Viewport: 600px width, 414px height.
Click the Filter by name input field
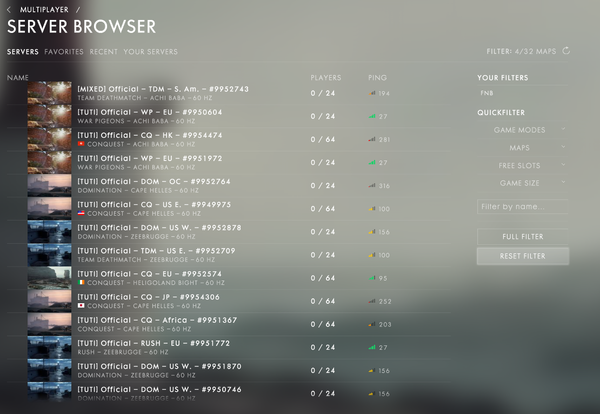522,207
